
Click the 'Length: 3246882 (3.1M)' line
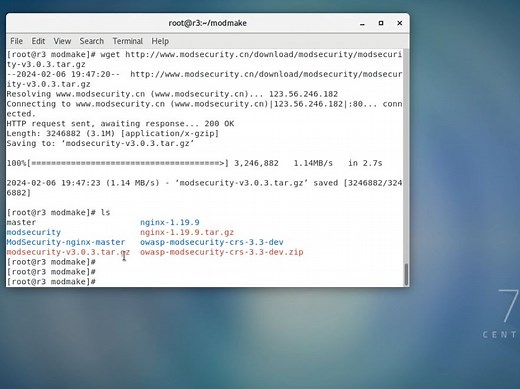point(113,134)
